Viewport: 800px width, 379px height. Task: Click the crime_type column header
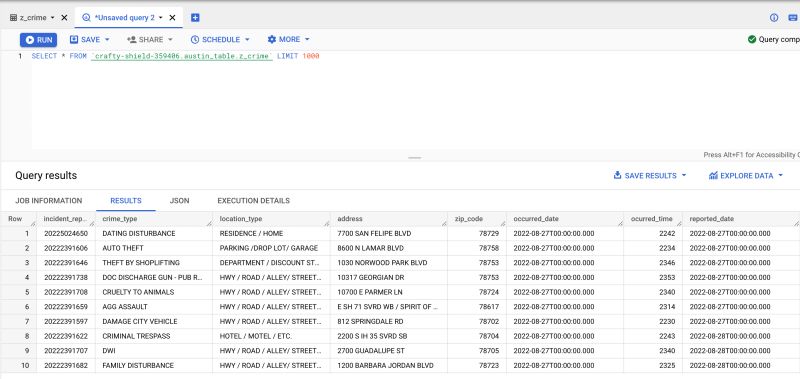(154, 219)
